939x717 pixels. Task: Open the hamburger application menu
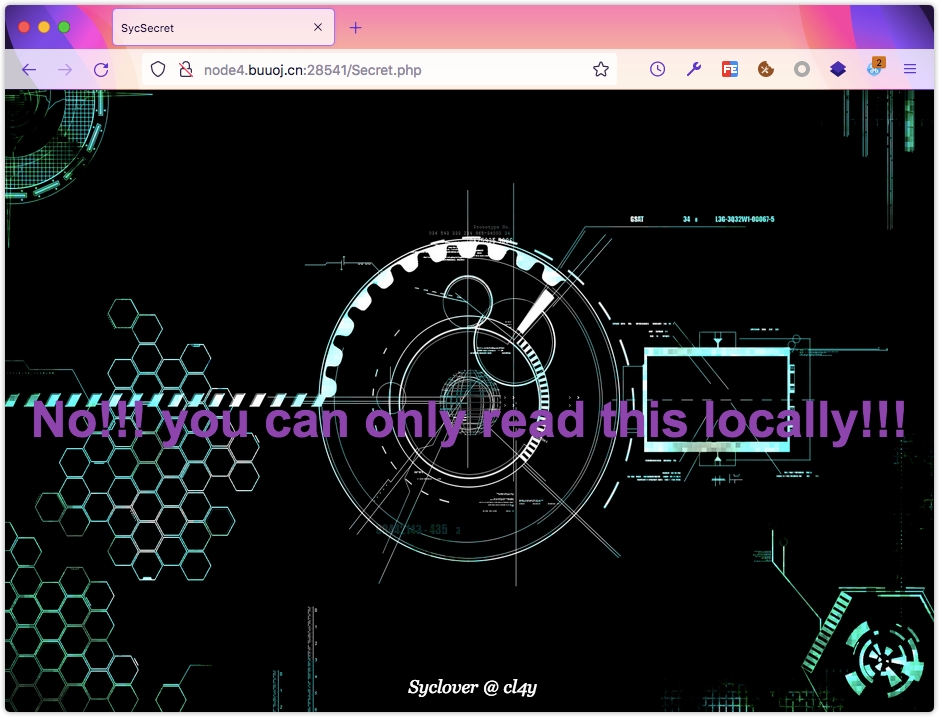910,69
